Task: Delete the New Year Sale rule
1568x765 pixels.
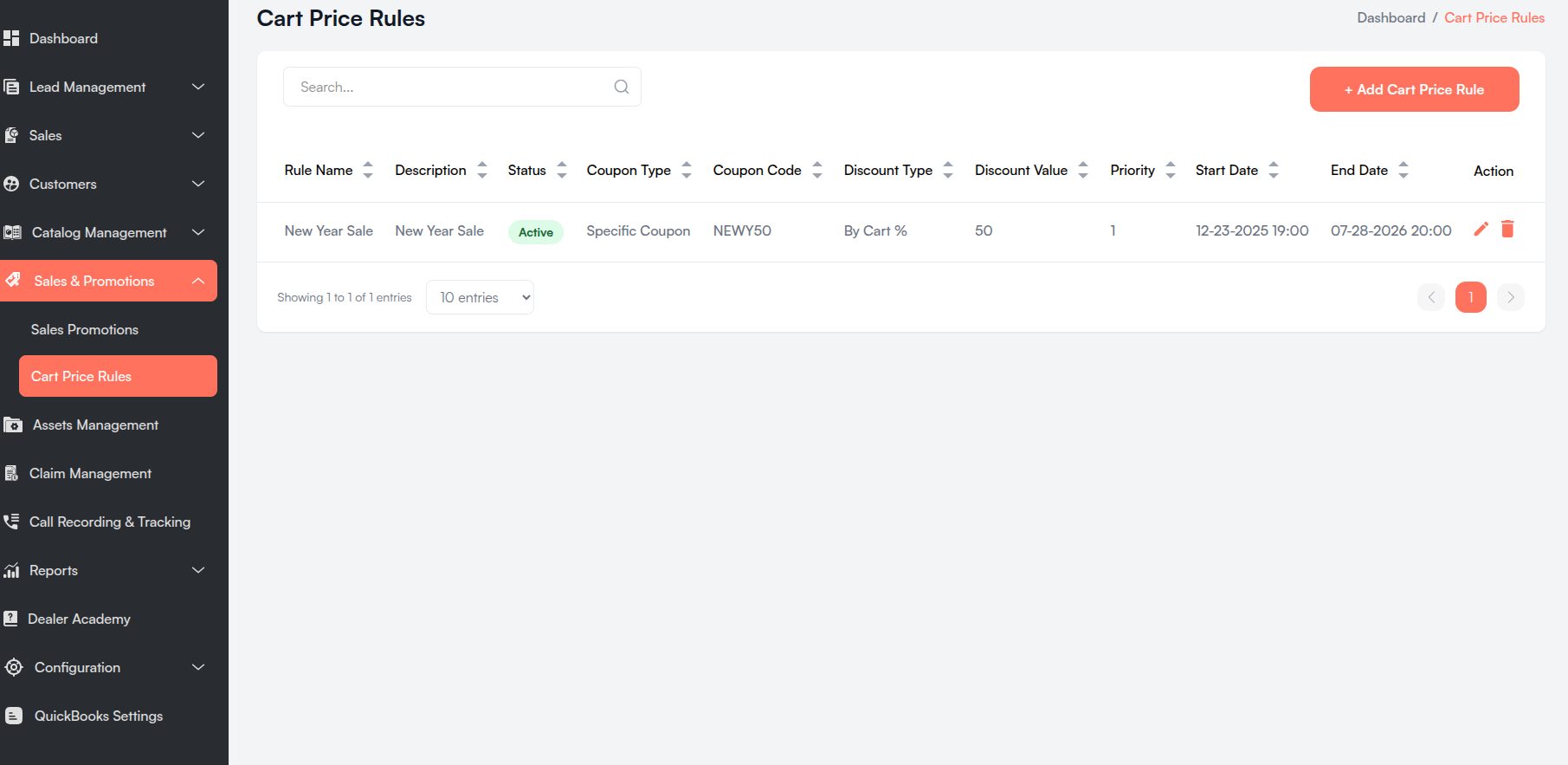Action: coord(1507,229)
